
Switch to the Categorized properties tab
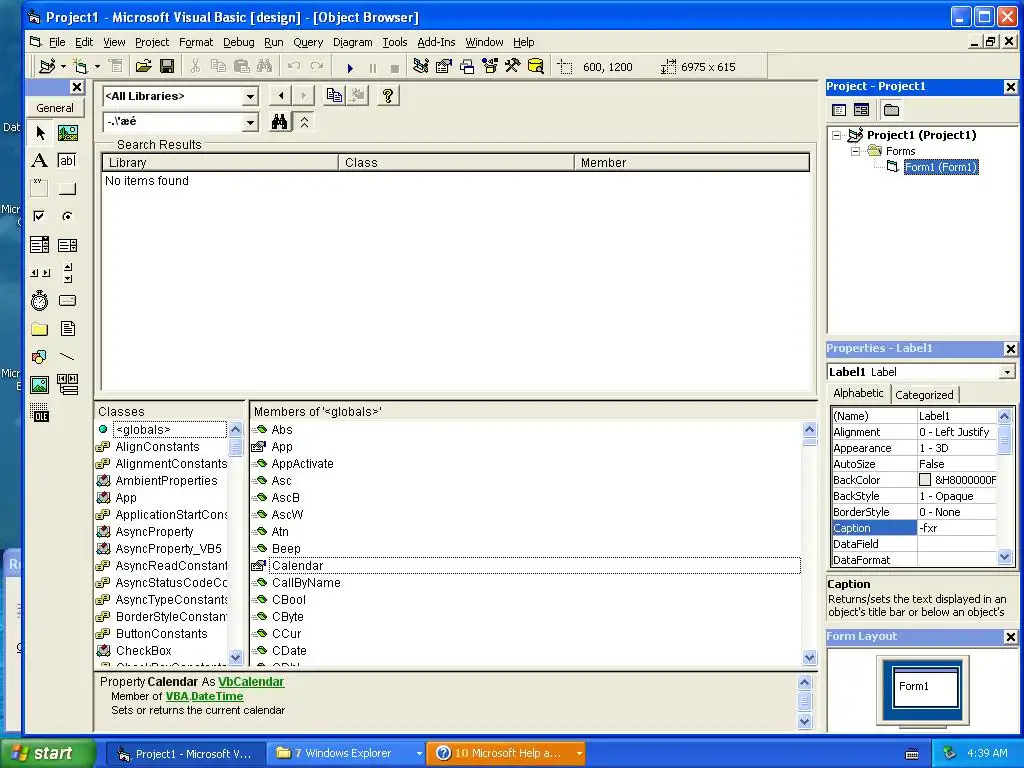924,394
